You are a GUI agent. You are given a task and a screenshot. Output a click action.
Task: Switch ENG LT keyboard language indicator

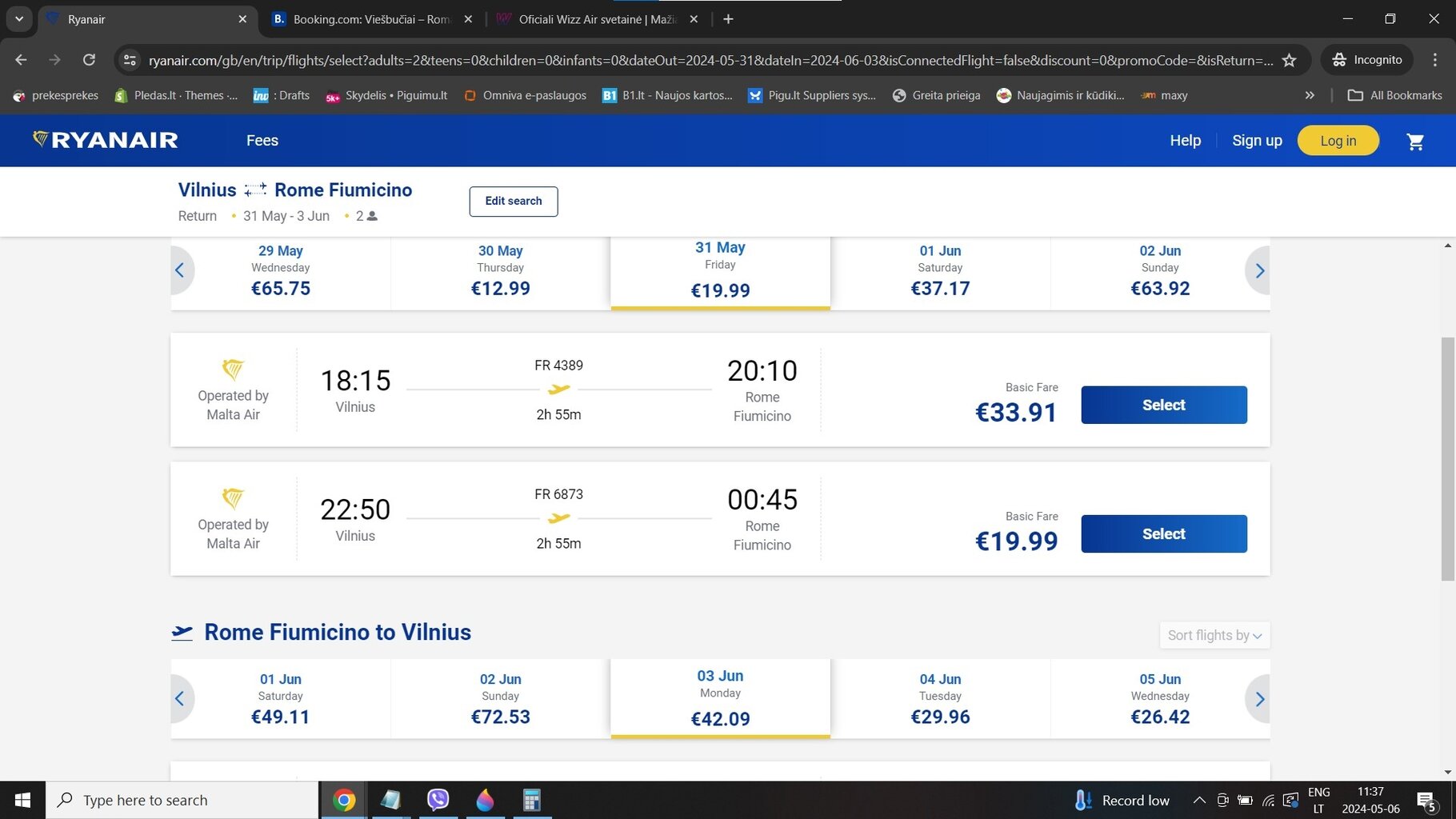pyautogui.click(x=1318, y=800)
